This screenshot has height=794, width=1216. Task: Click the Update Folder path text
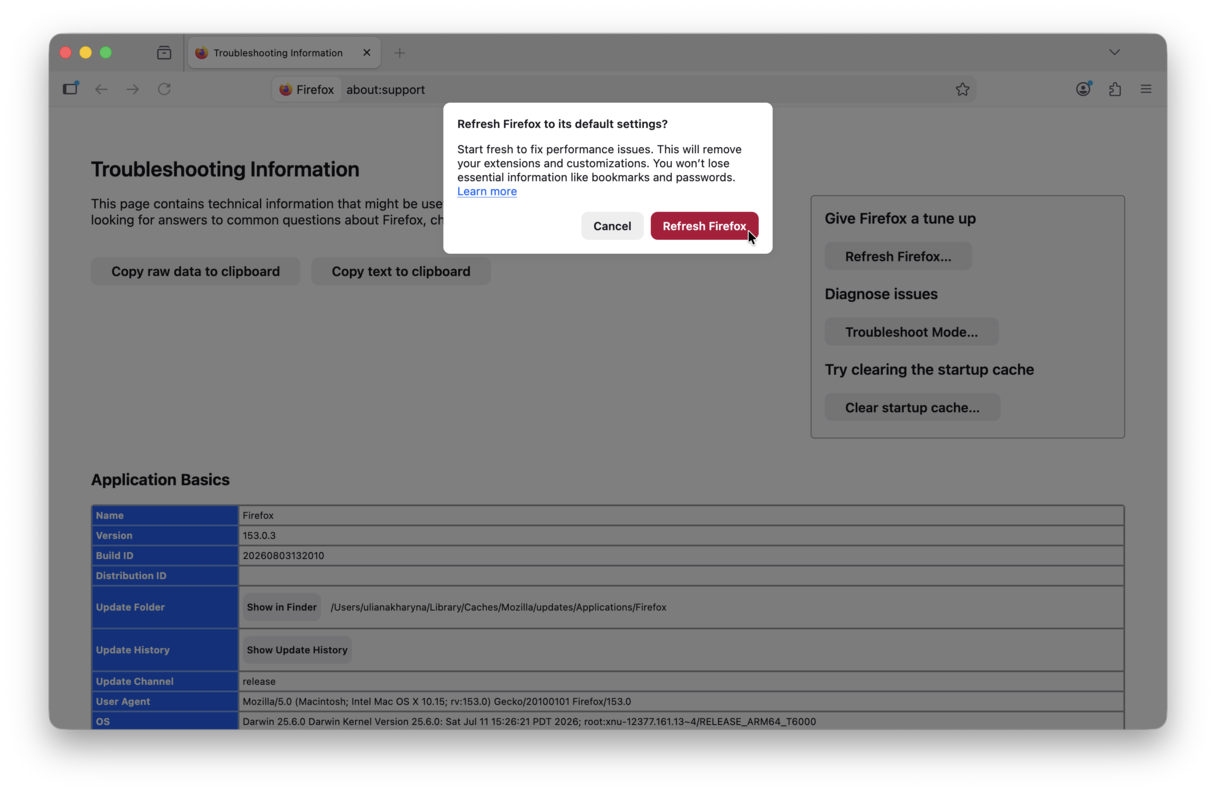click(498, 607)
